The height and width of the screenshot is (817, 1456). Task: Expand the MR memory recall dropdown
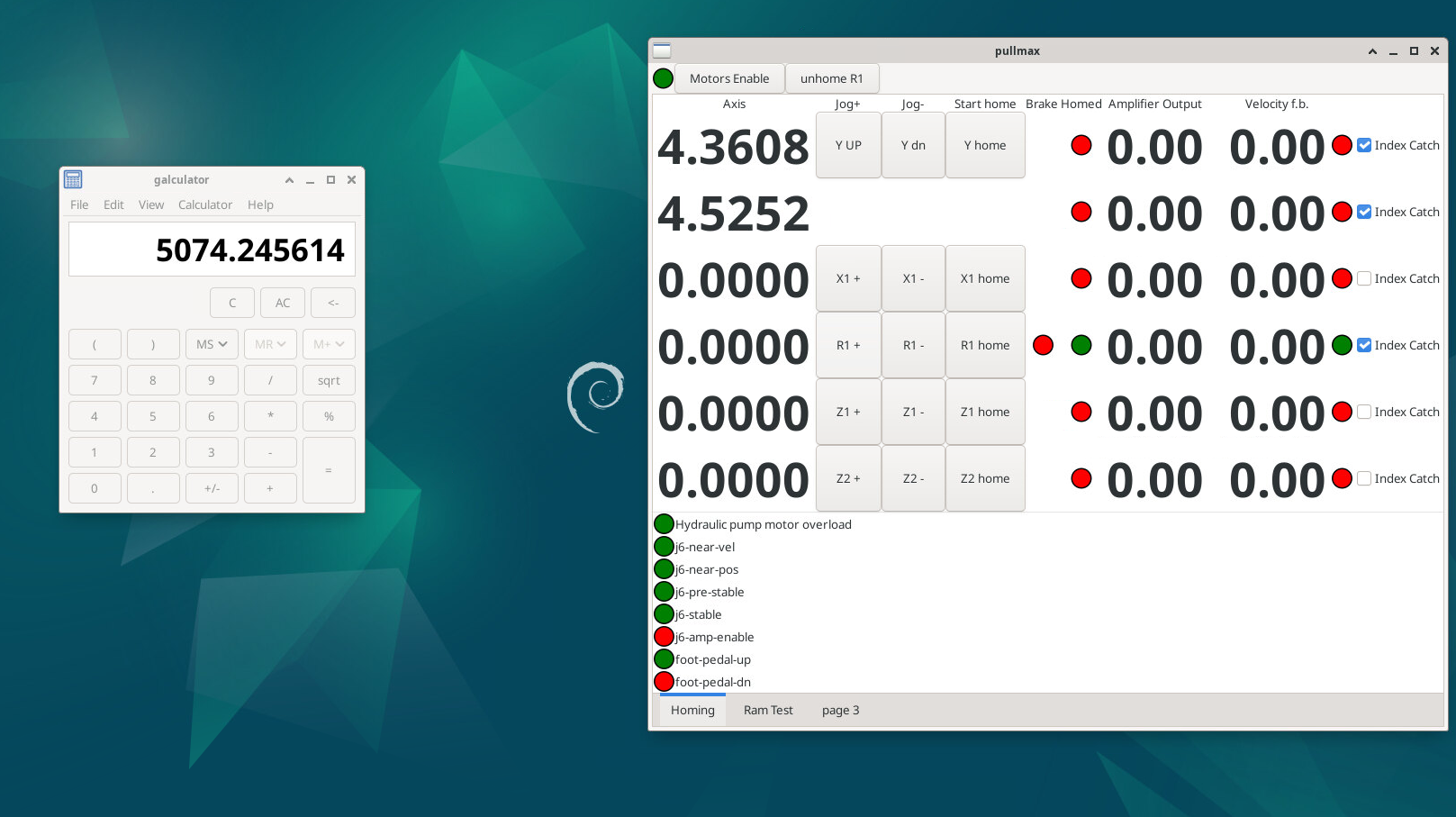(x=270, y=344)
